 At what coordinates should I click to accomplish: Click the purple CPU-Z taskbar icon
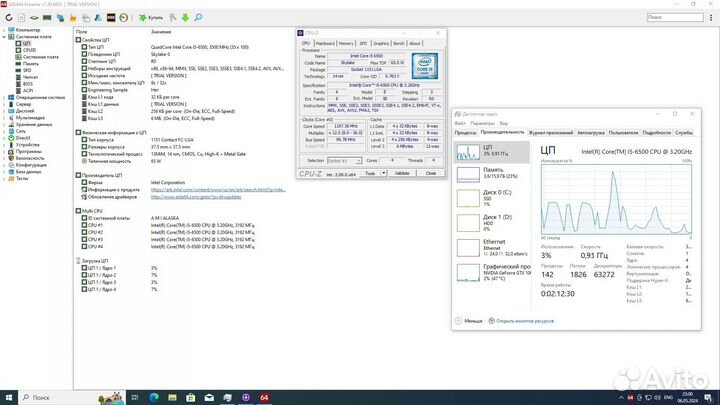pos(246,397)
